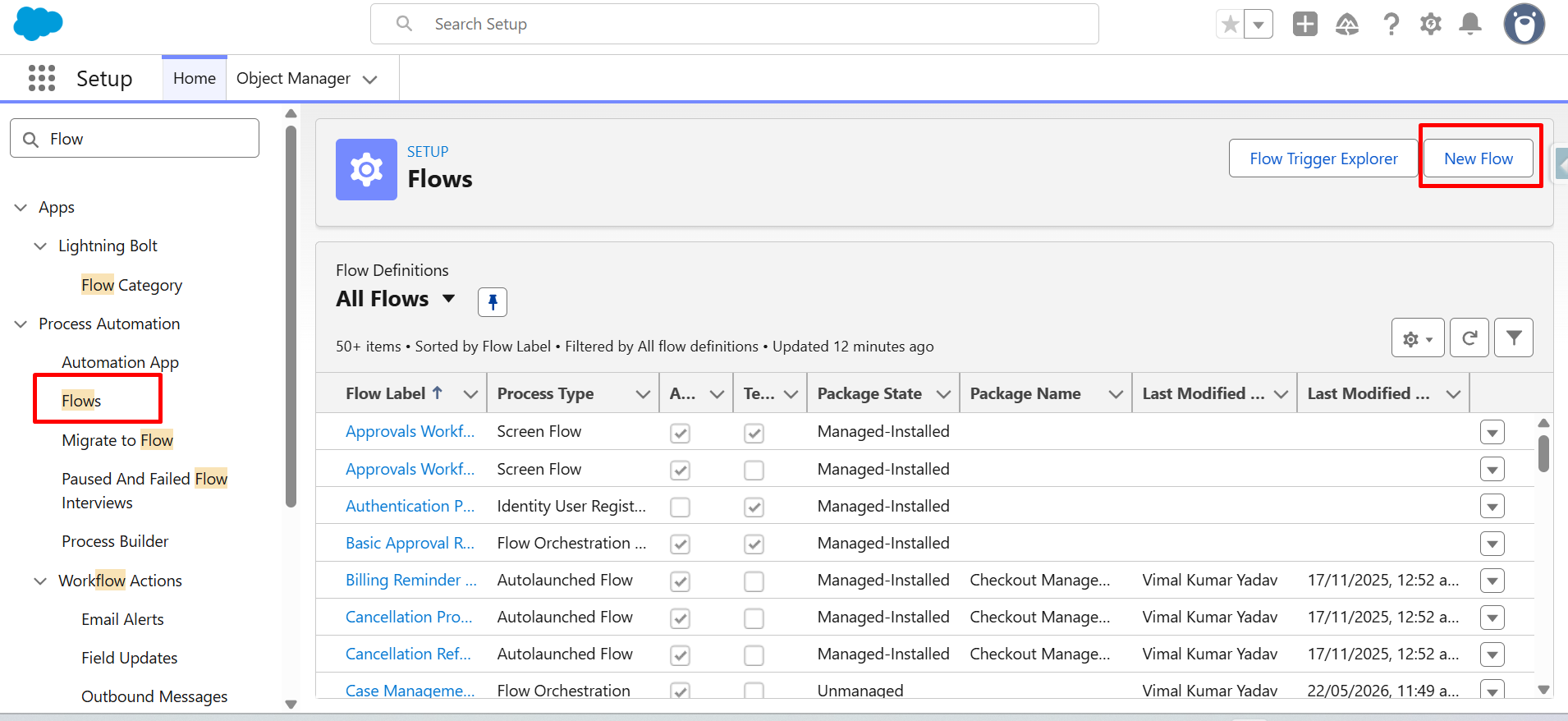Open the Setup gear menu in header

pos(1431,24)
